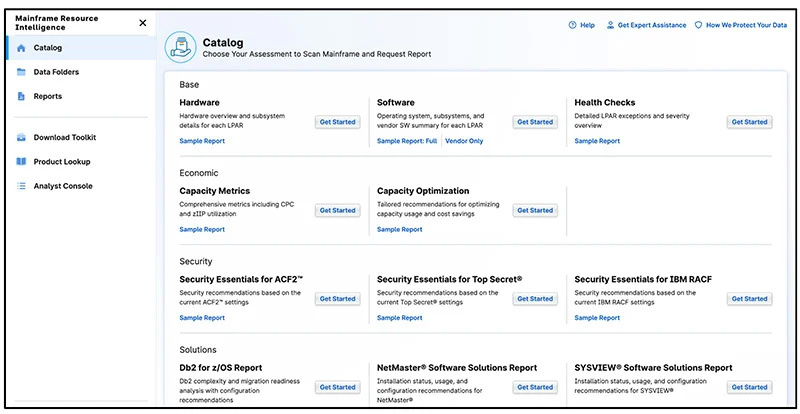This screenshot has width=800, height=414.
Task: Click Get Started for Capacity Optimization
Action: coord(535,210)
